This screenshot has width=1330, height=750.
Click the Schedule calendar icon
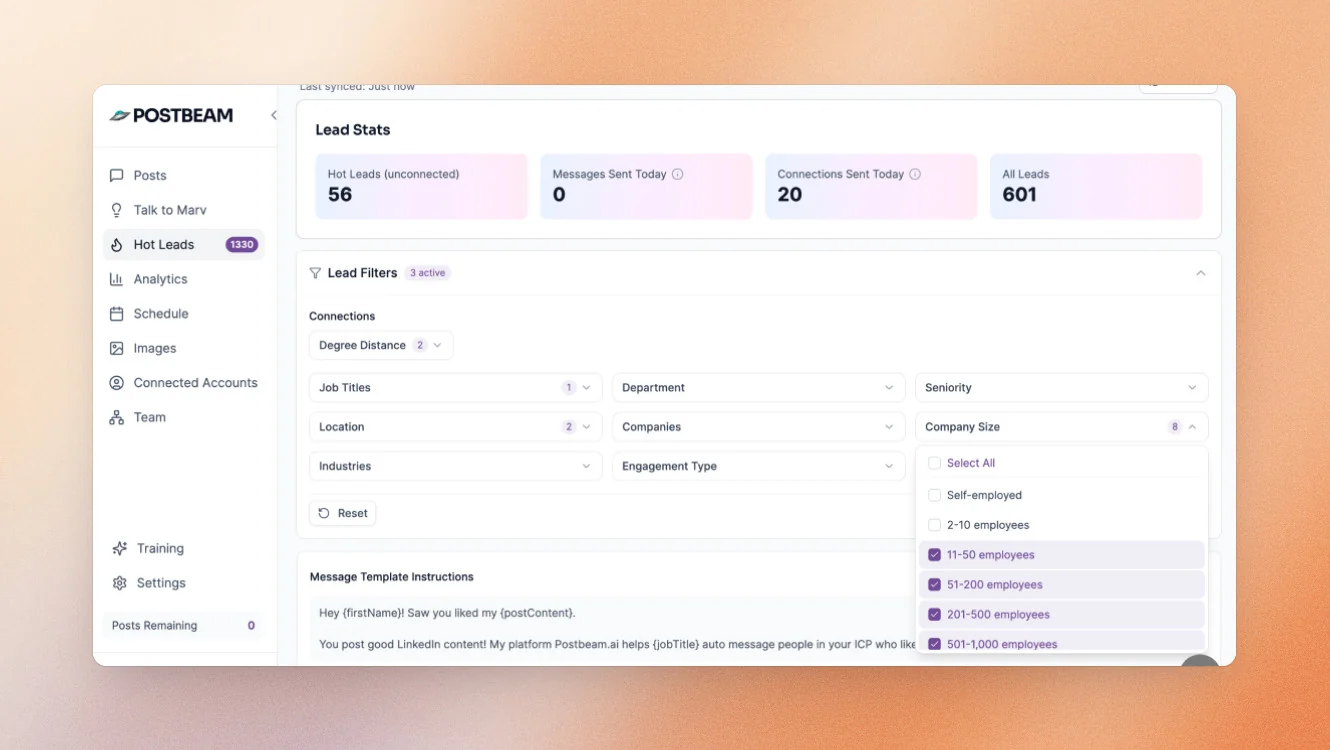[117, 314]
